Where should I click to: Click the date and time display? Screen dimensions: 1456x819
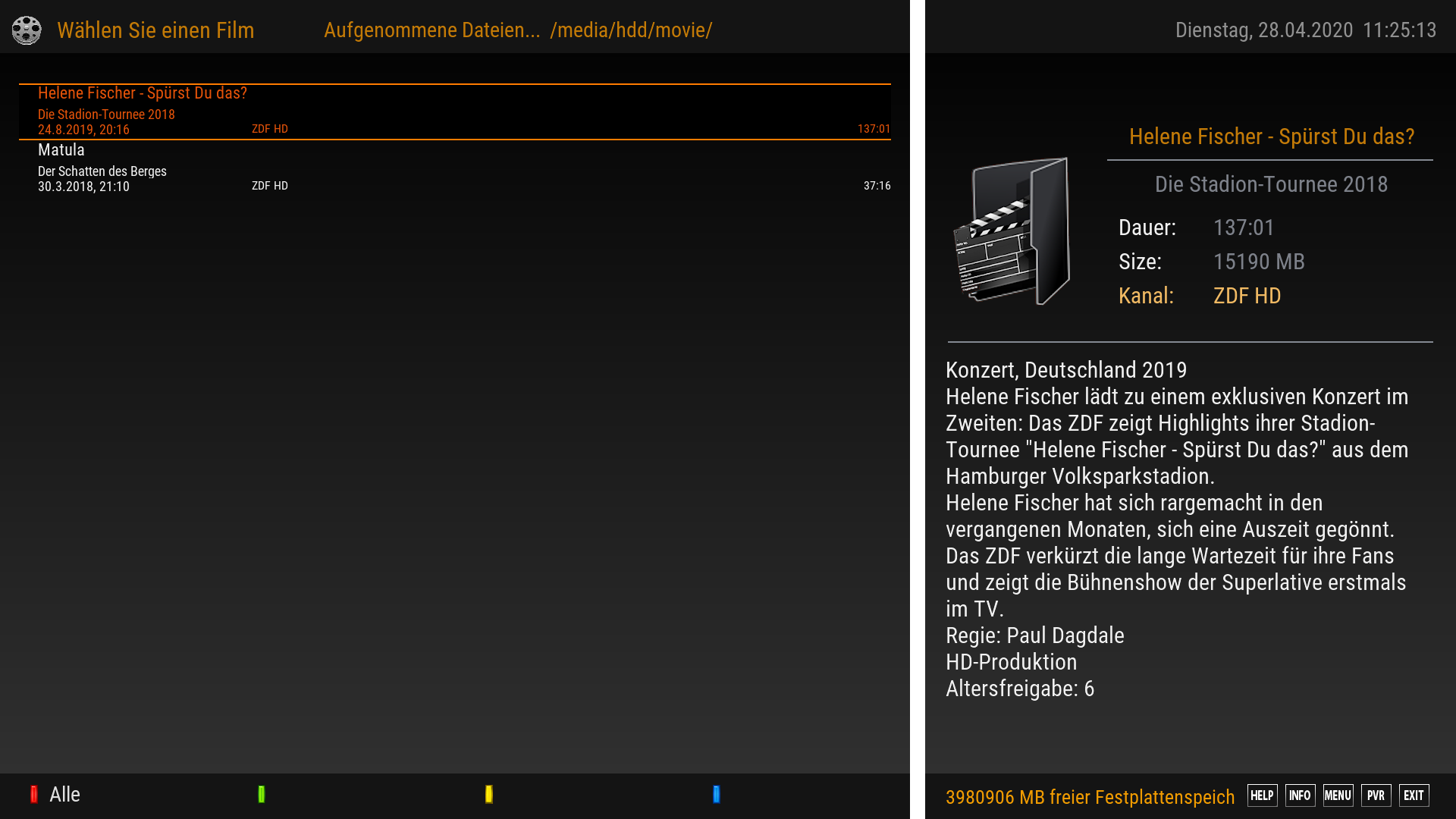[x=1305, y=30]
